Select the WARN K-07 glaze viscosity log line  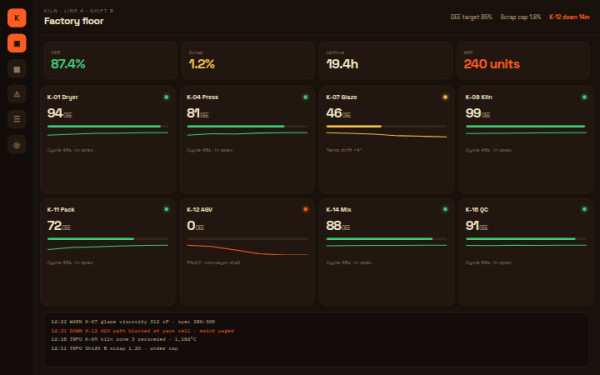click(x=133, y=322)
